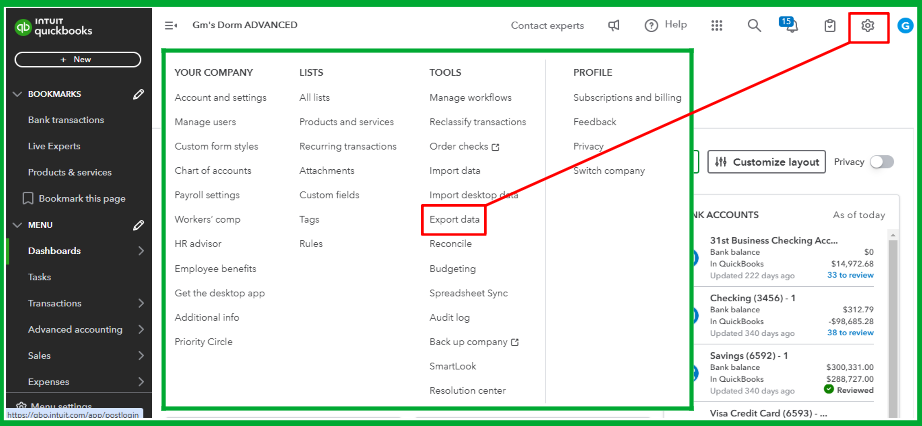Collapse the sidebar with hamburger icon
The height and width of the screenshot is (426, 922).
(x=171, y=25)
